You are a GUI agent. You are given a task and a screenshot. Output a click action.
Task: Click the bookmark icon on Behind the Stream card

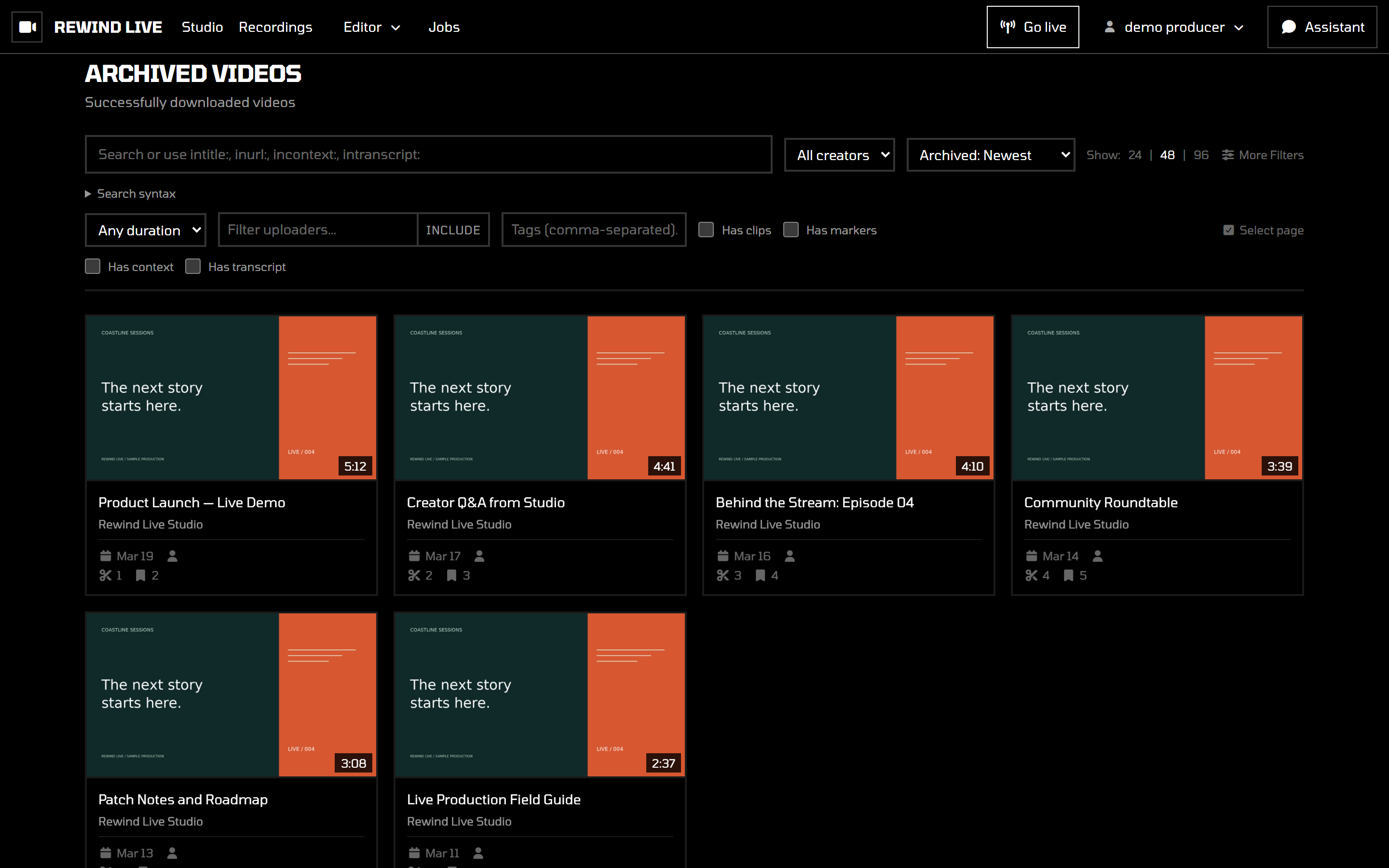(760, 575)
